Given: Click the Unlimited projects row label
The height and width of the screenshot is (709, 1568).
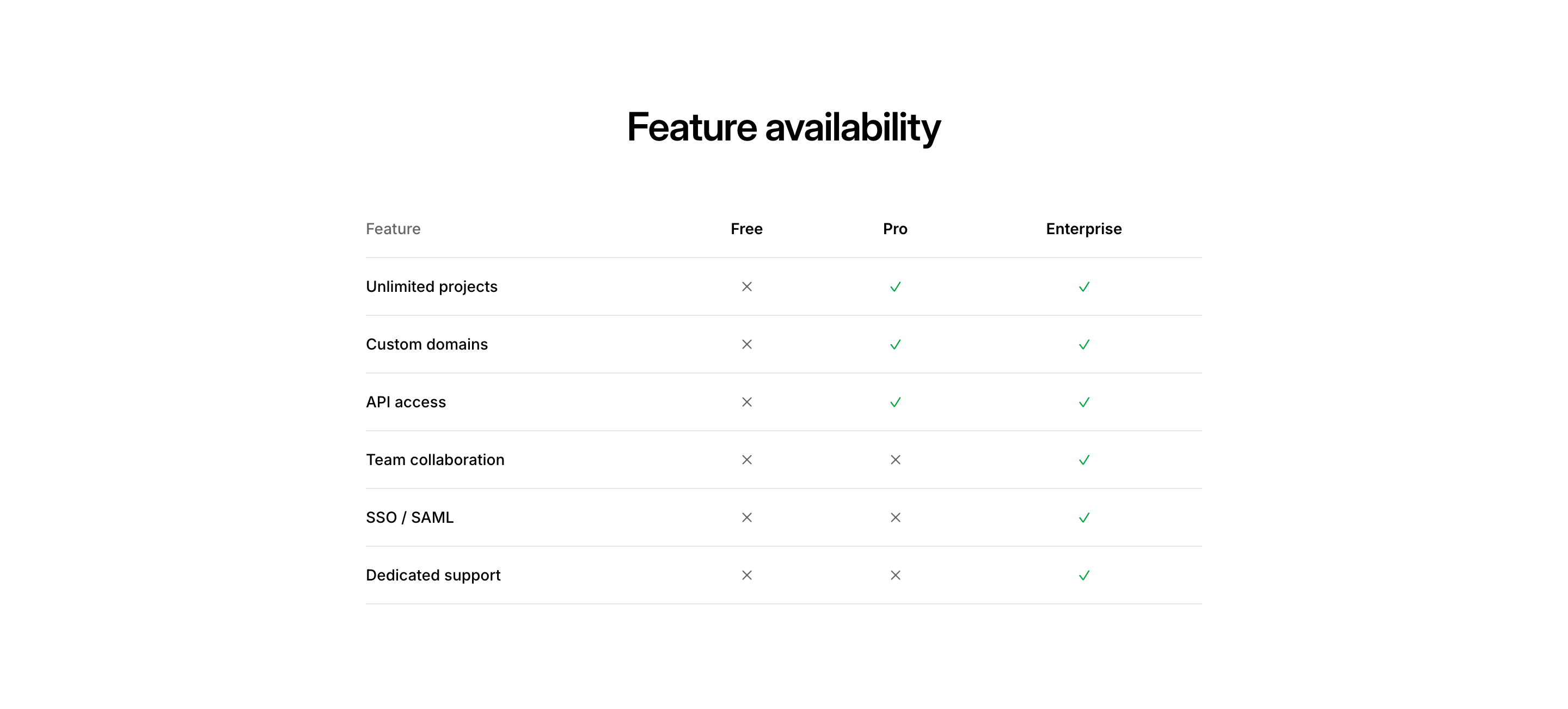Looking at the screenshot, I should click(x=432, y=286).
